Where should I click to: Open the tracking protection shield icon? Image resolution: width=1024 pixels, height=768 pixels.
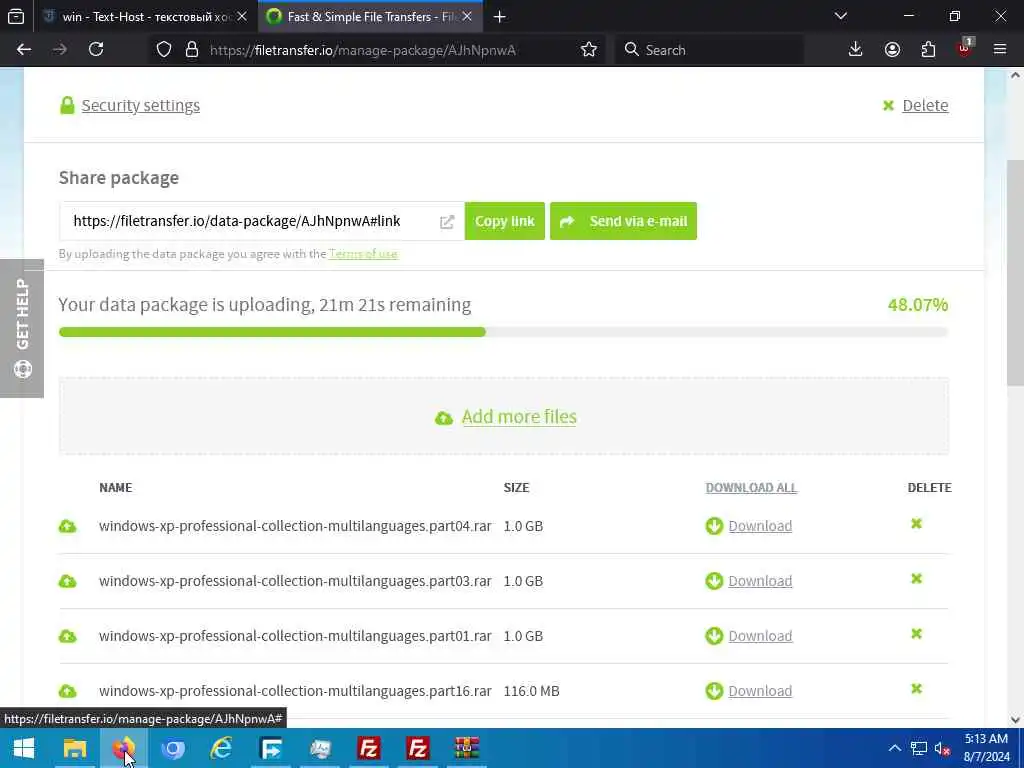click(164, 50)
